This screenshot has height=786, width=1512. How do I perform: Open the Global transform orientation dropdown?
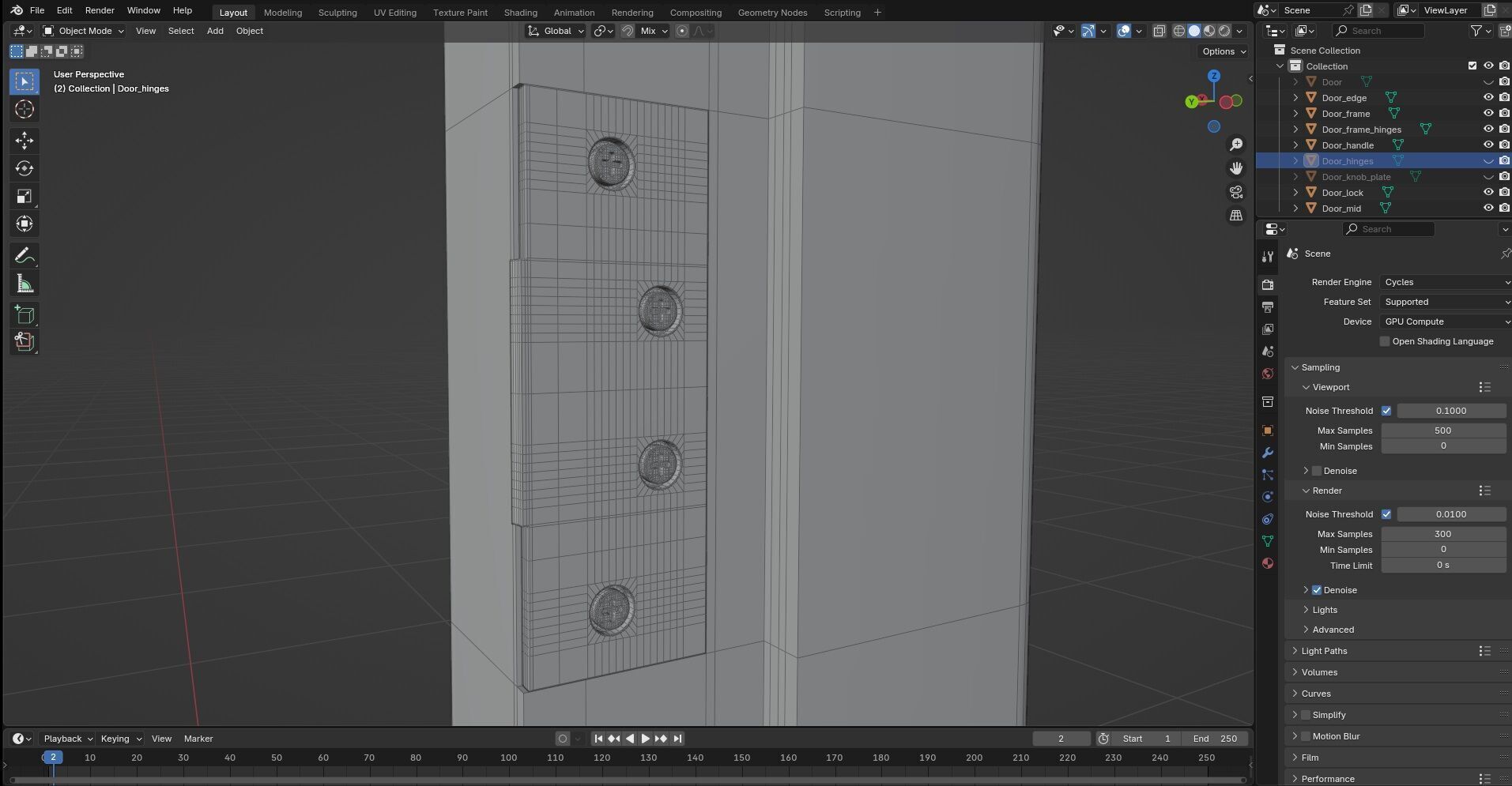556,31
